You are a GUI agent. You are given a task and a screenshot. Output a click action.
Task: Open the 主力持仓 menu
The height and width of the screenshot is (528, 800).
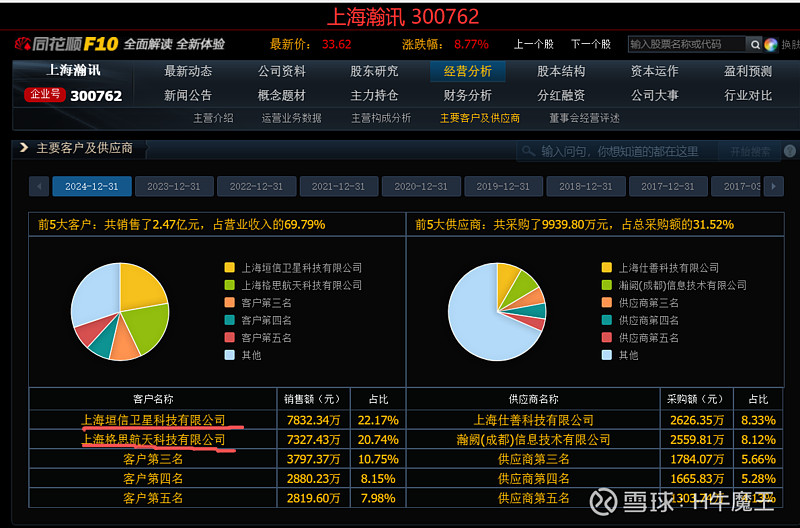pyautogui.click(x=374, y=95)
